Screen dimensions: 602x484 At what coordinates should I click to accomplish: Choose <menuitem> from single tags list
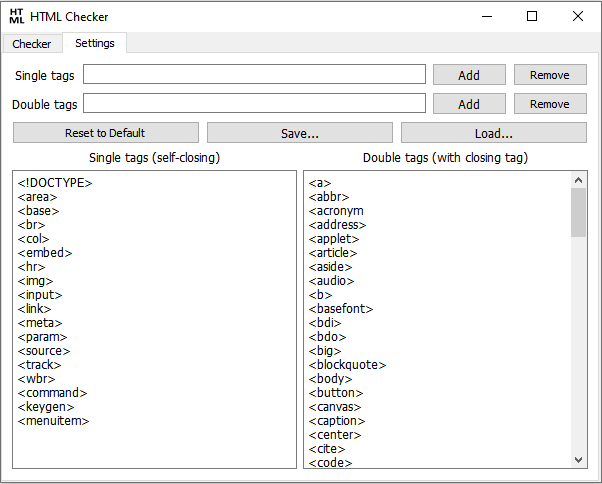[x=53, y=421]
